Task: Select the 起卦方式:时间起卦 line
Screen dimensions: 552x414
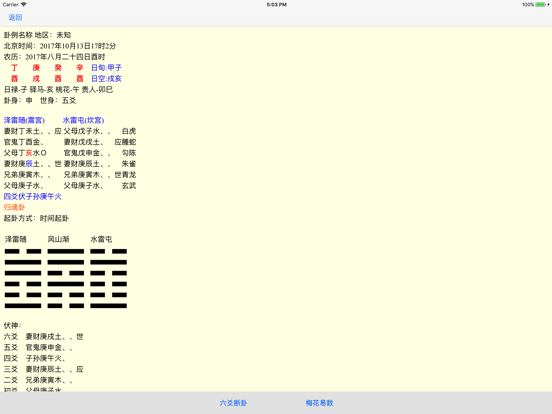Action: coord(36,218)
